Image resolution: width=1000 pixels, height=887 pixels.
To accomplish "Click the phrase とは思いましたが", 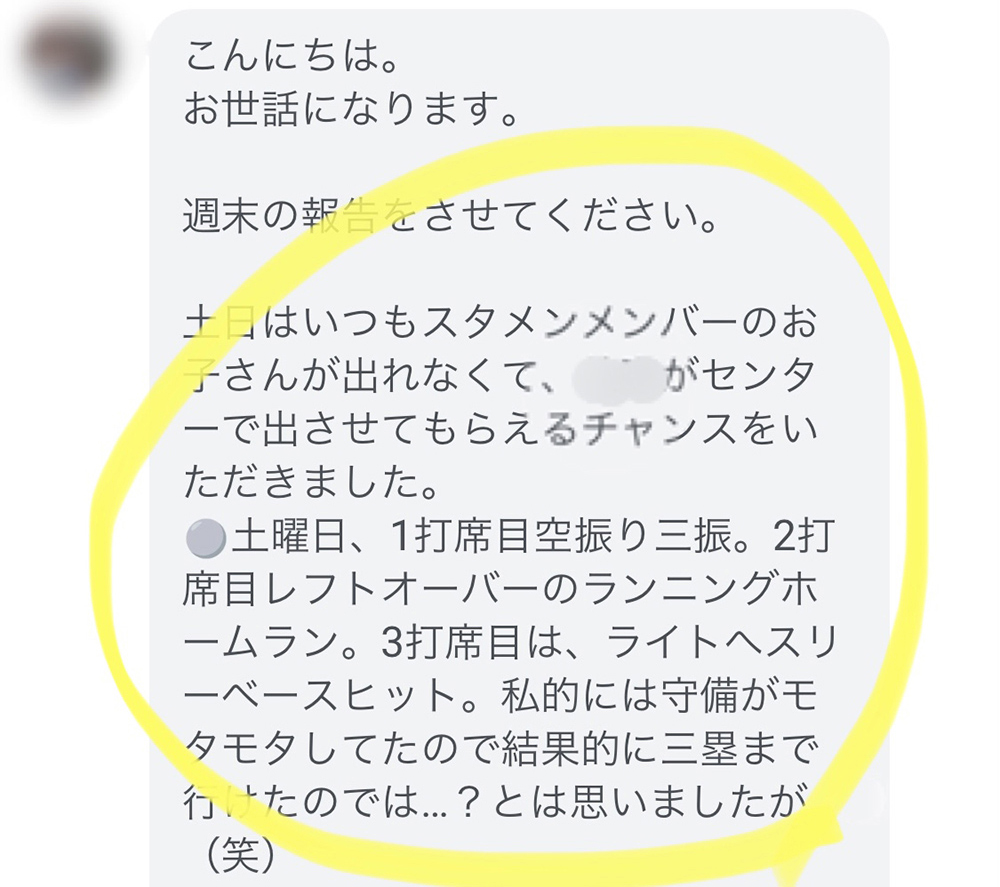I will [649, 802].
